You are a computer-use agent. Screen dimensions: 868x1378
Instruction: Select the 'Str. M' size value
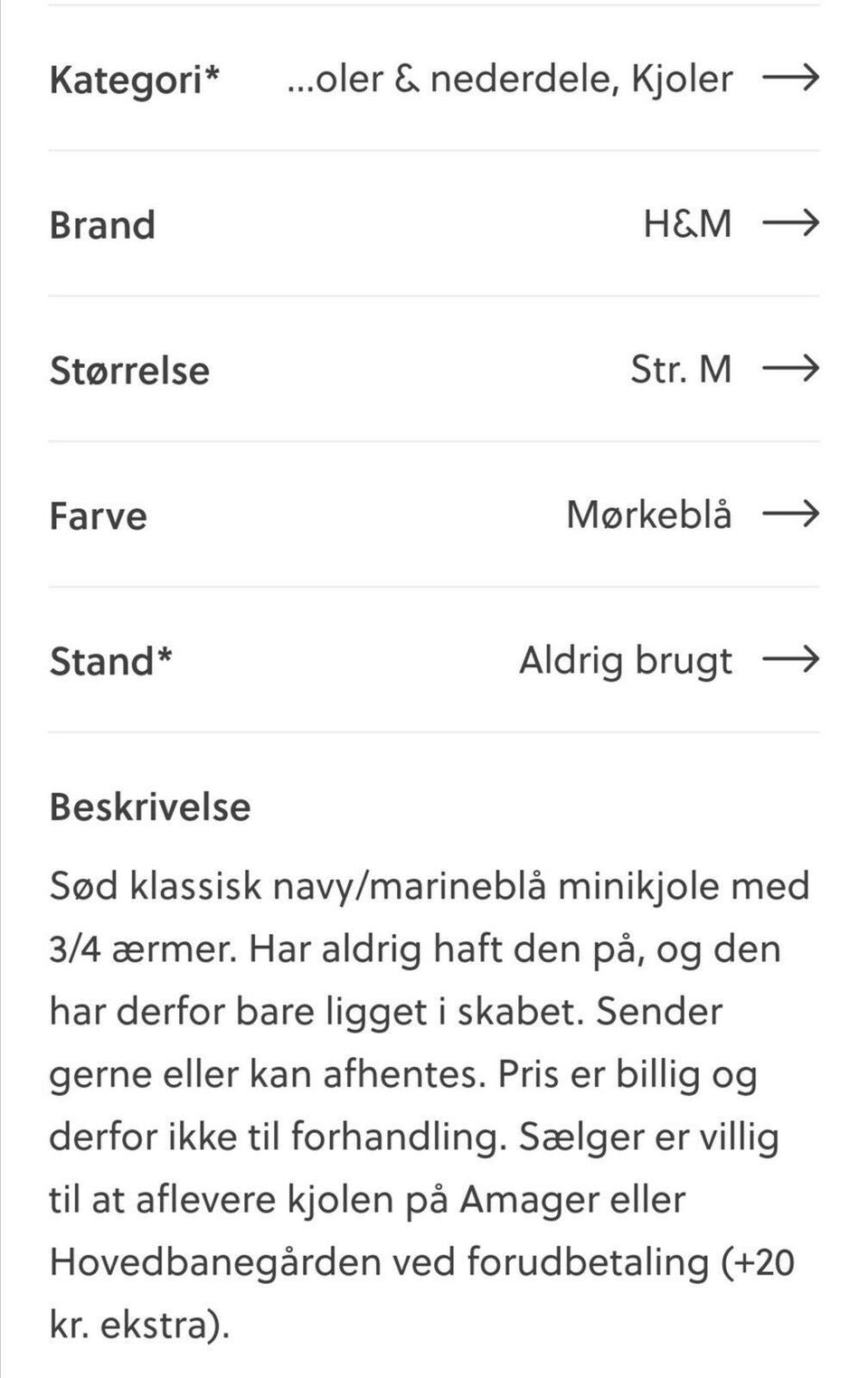681,369
